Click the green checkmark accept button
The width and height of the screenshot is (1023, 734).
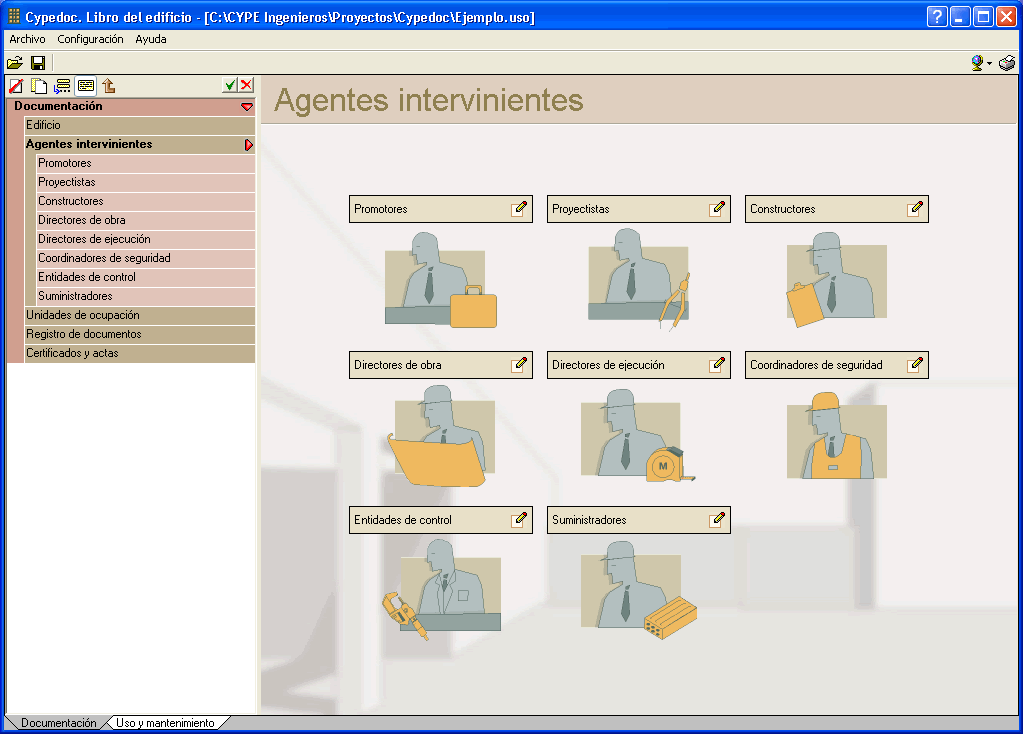[230, 86]
